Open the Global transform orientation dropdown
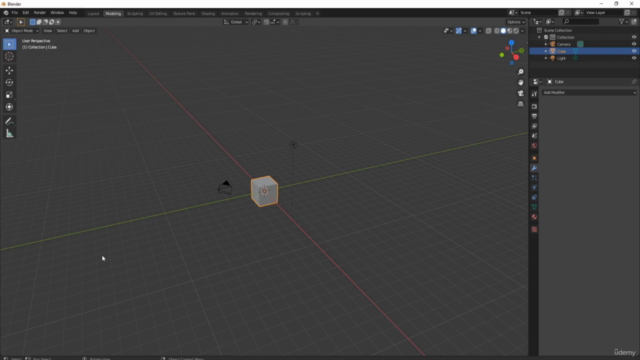Screen dimensions: 640x360 coord(236,22)
